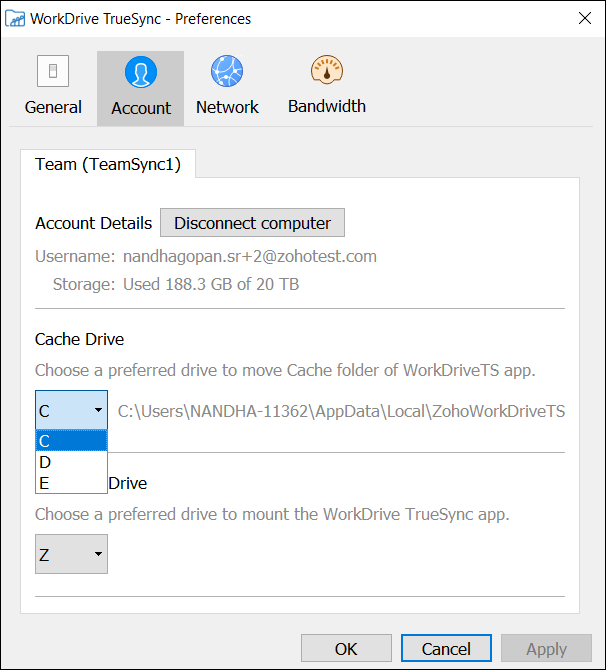Click the username nandhagopan.sr+2@zohotest.com text
Screen dimensions: 606x670
[x=250, y=256]
